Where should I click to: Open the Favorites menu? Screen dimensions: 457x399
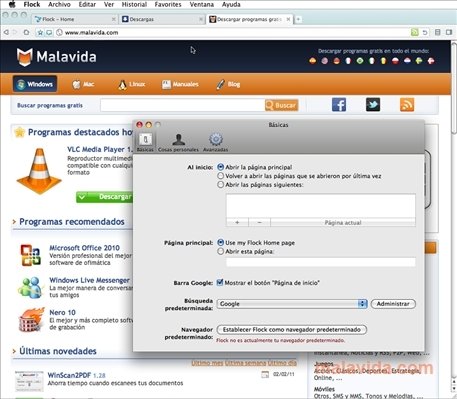click(x=168, y=4)
